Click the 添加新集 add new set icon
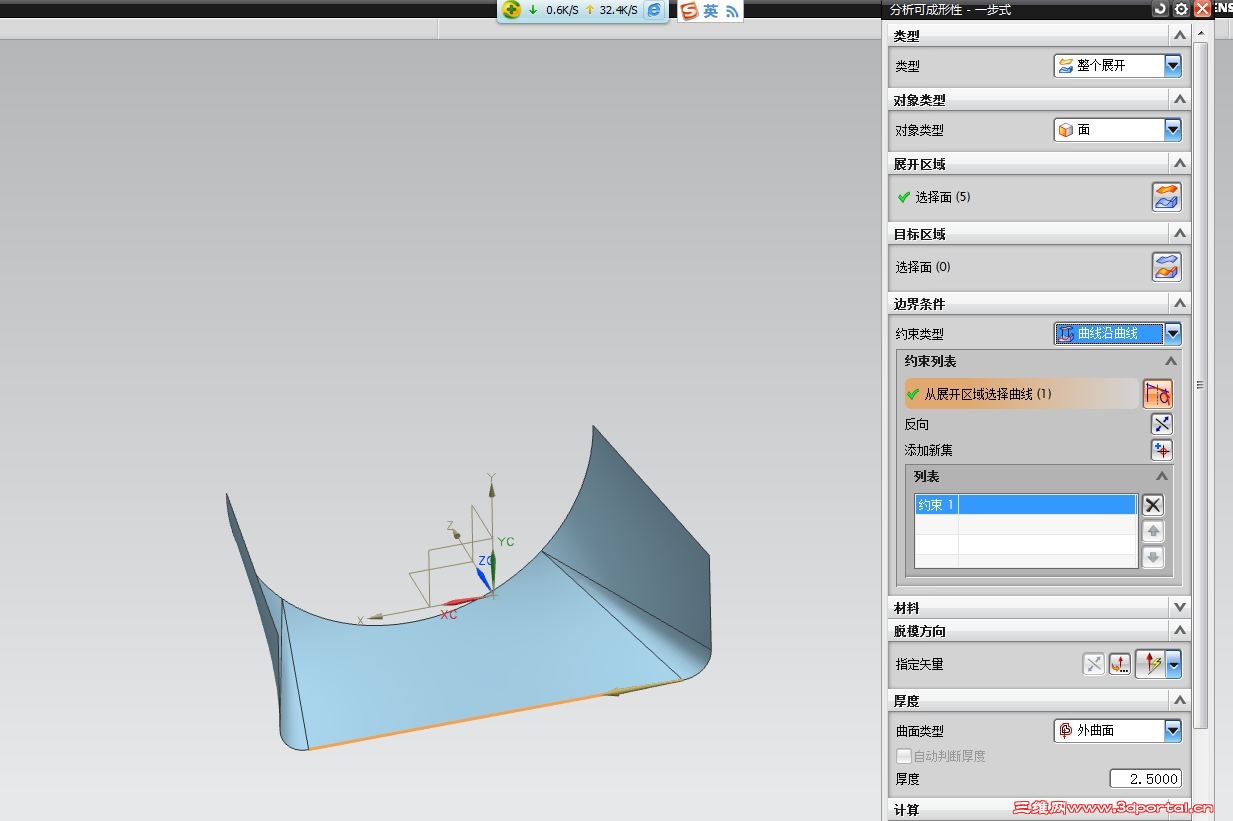The height and width of the screenshot is (821, 1233). pos(1162,450)
